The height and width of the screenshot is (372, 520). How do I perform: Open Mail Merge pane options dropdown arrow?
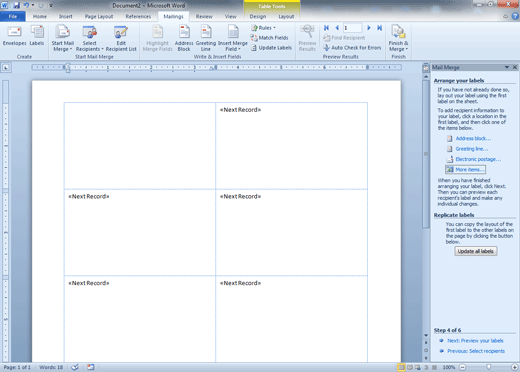(507, 67)
